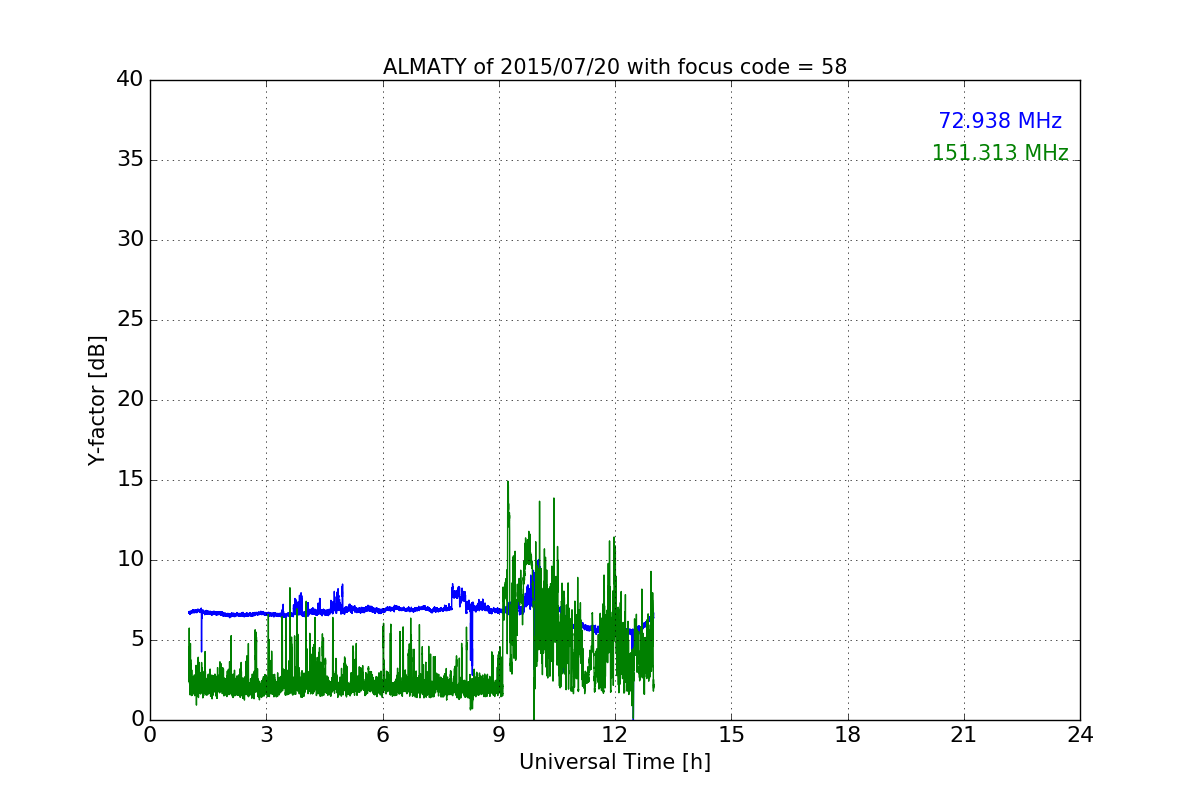Click the y-axis tick label '5'
Image resolution: width=1200 pixels, height=800 pixels.
coord(137,640)
